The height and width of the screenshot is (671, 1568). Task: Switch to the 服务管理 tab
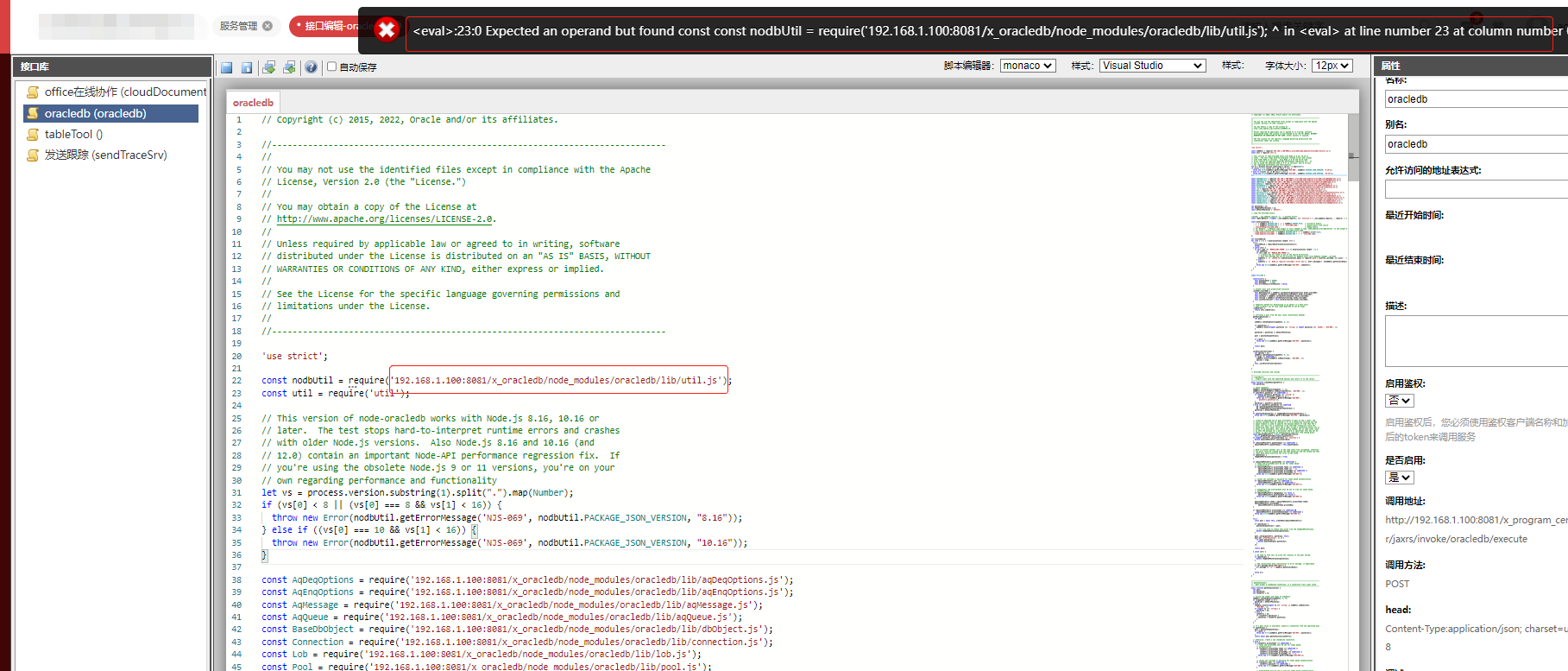[238, 26]
